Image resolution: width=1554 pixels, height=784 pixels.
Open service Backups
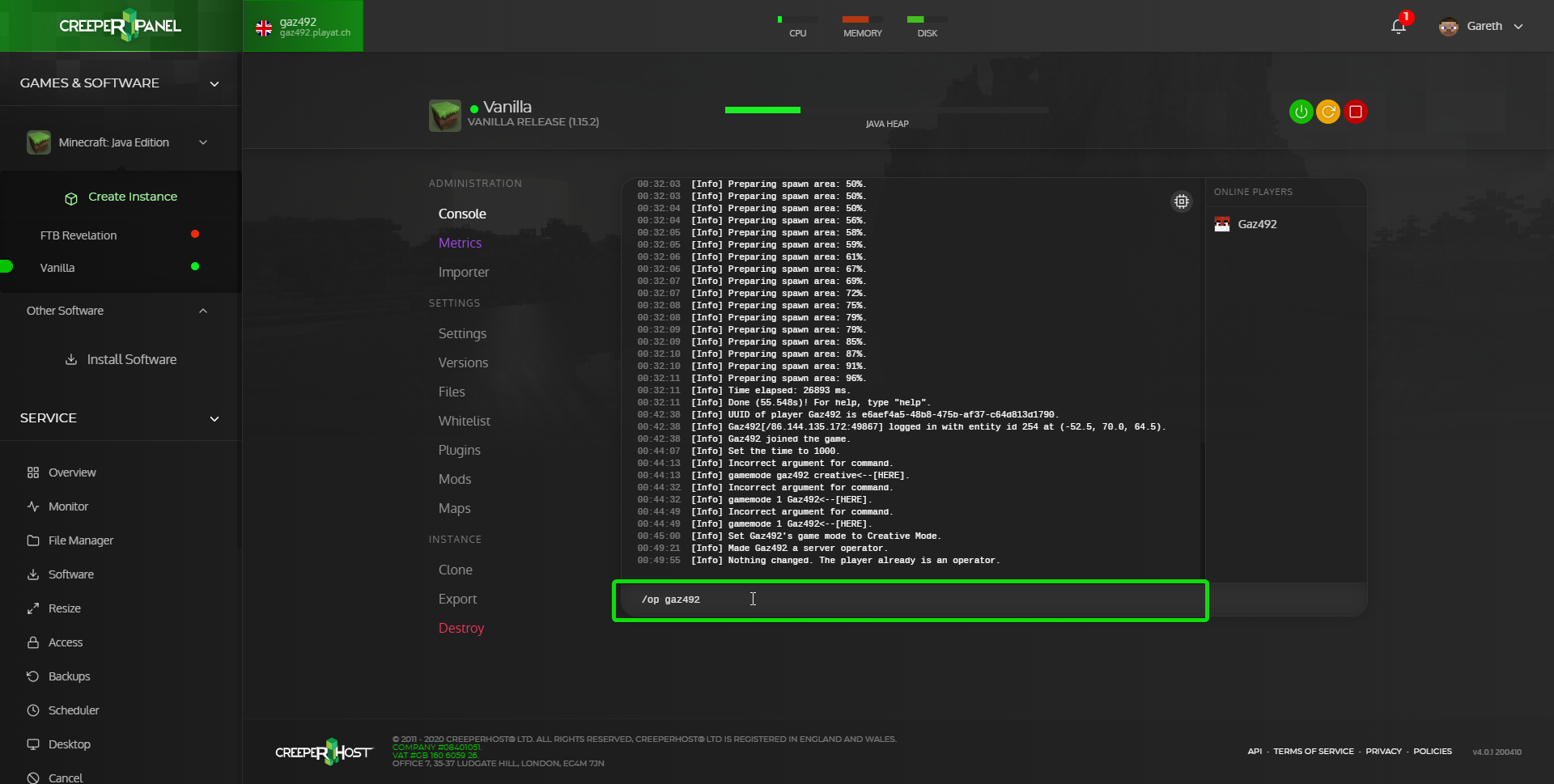pyautogui.click(x=70, y=676)
